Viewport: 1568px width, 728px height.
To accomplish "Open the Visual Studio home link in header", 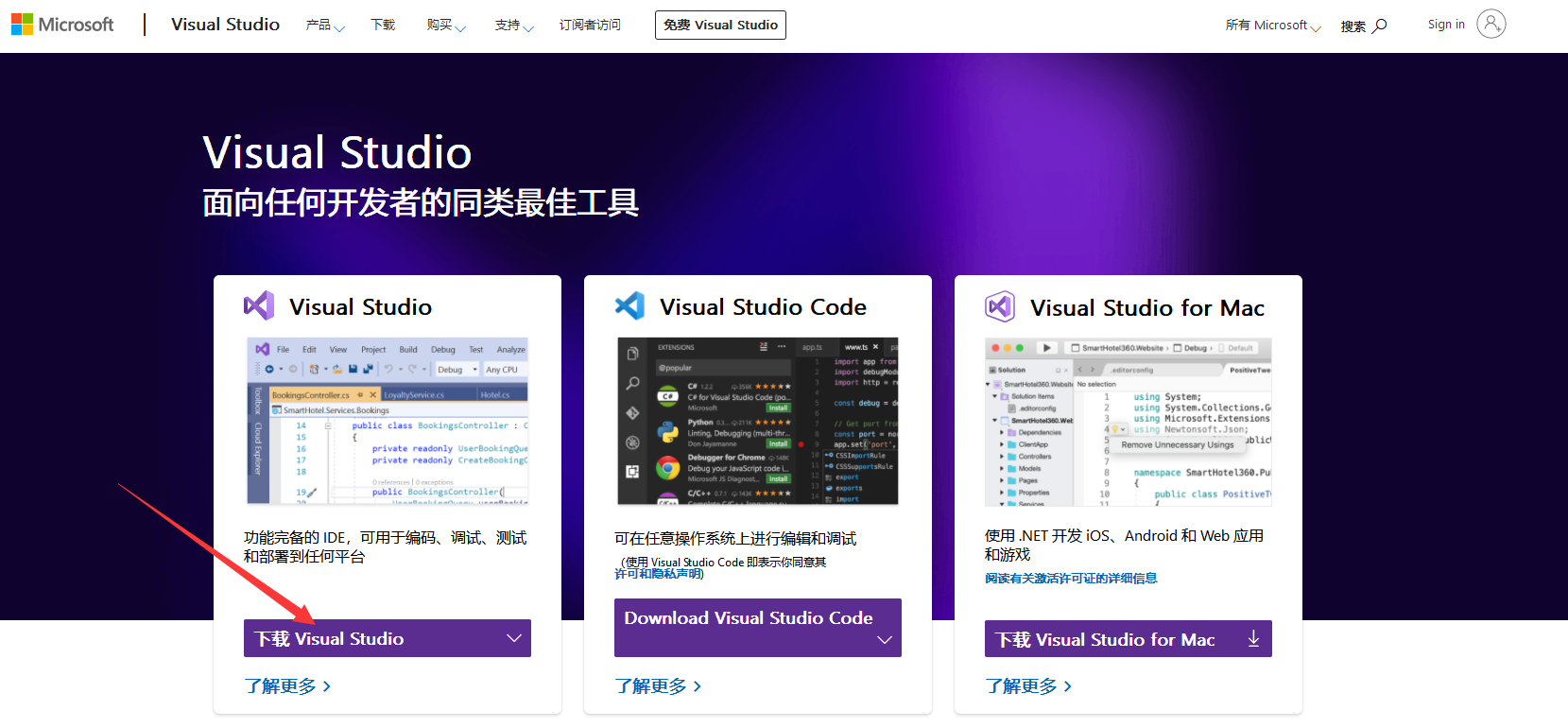I will point(225,25).
